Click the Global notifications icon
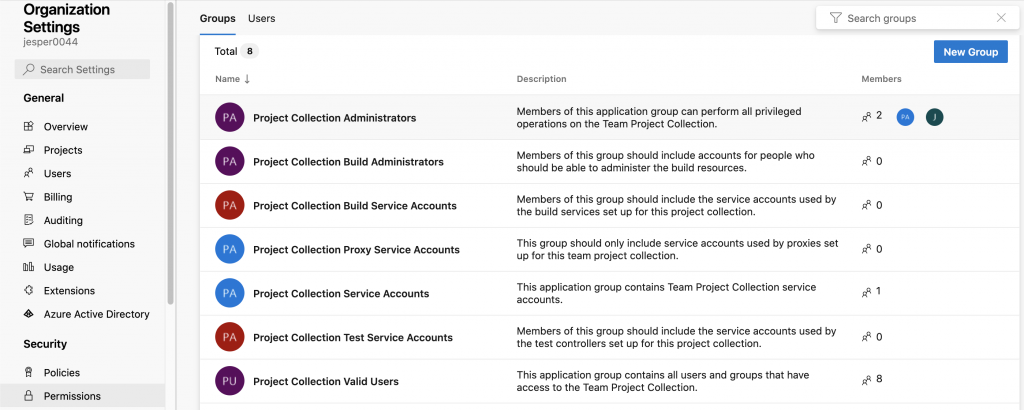The height and width of the screenshot is (410, 1024). pos(29,244)
